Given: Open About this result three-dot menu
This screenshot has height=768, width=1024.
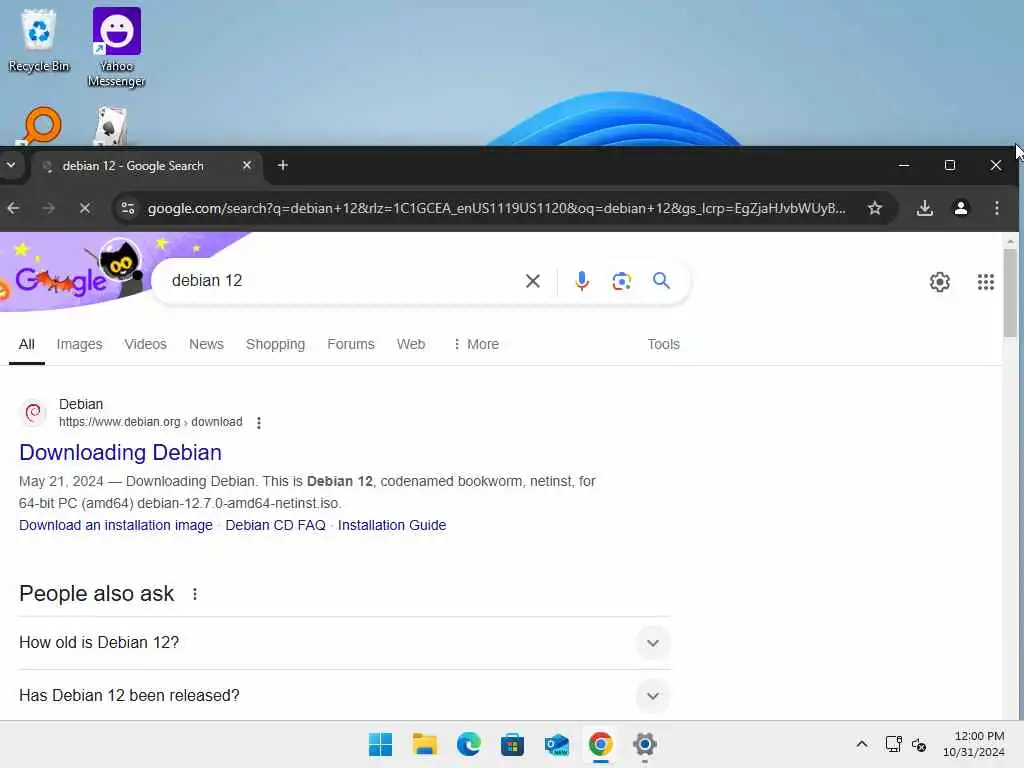Looking at the screenshot, I should point(259,423).
